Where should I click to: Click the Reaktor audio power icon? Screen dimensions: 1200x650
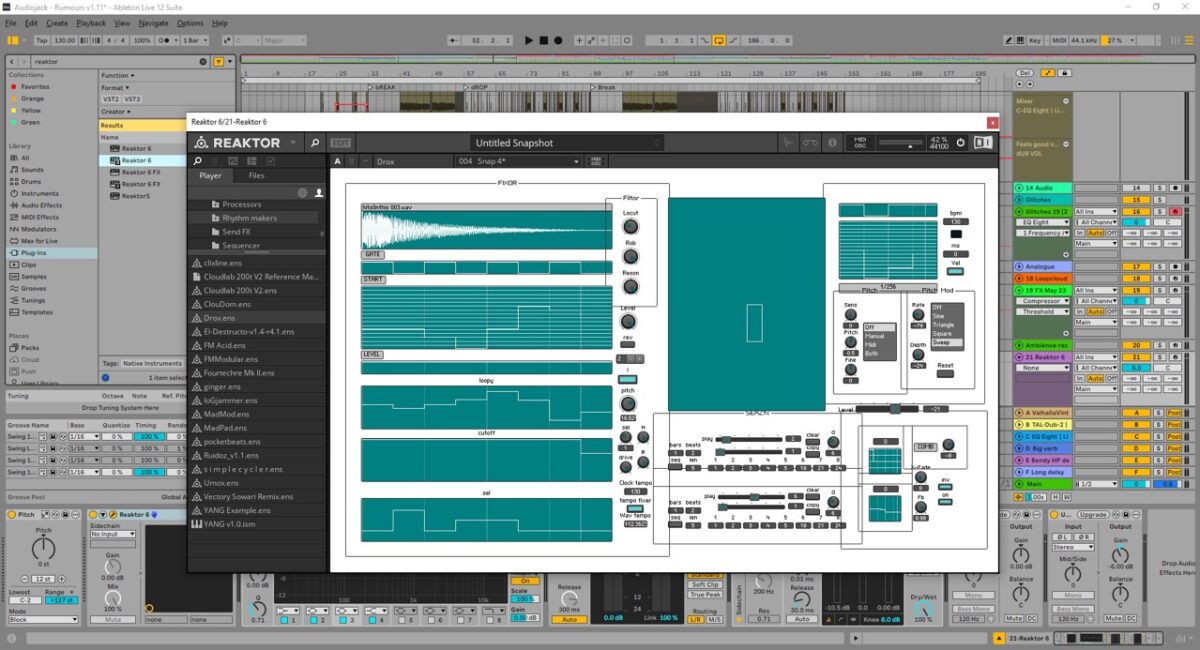(x=960, y=143)
